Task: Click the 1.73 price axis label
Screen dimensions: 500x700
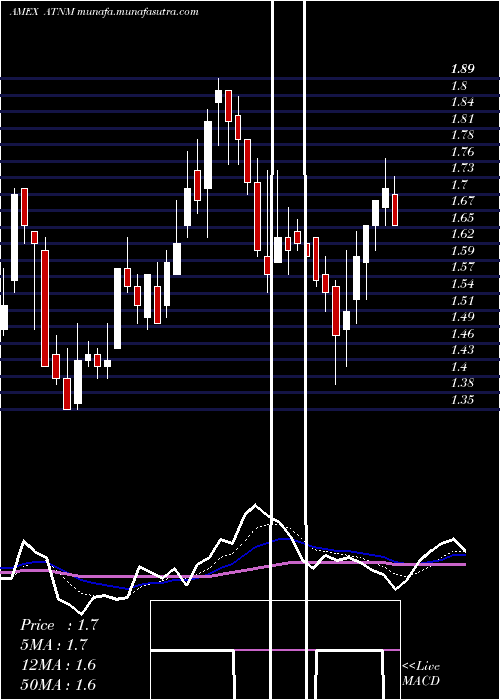Action: [462, 168]
